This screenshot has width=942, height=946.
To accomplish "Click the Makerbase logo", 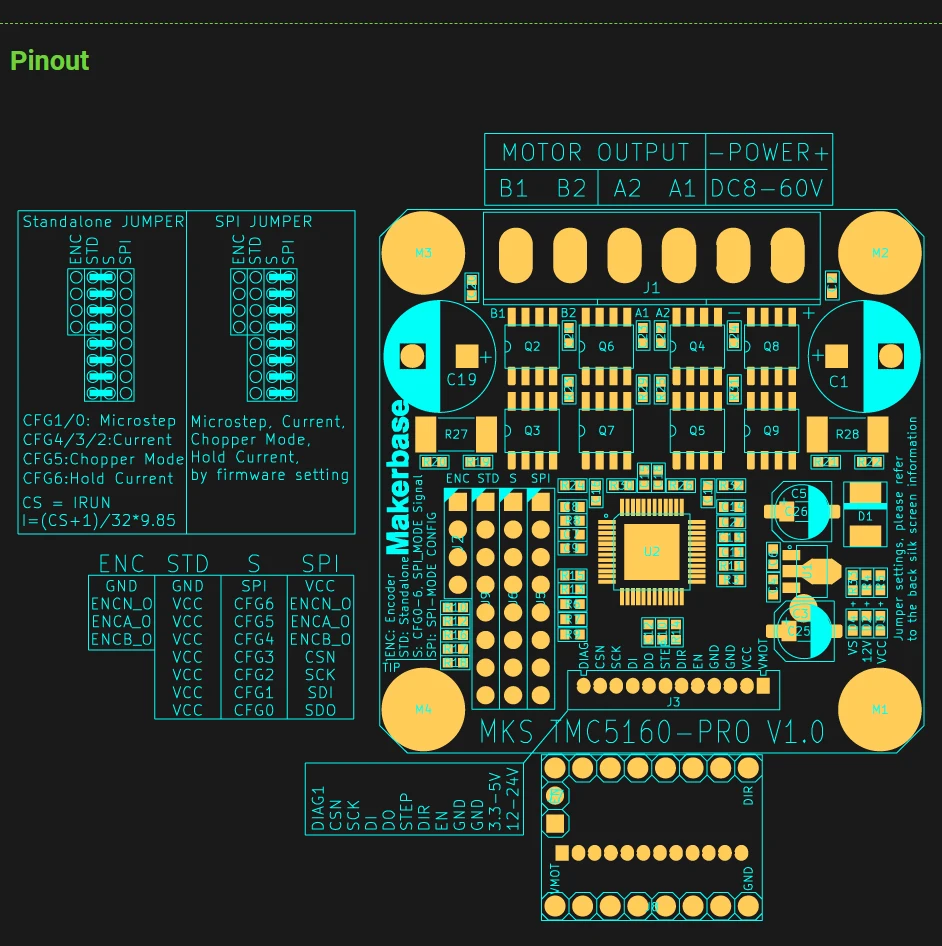I will pyautogui.click(x=398, y=477).
